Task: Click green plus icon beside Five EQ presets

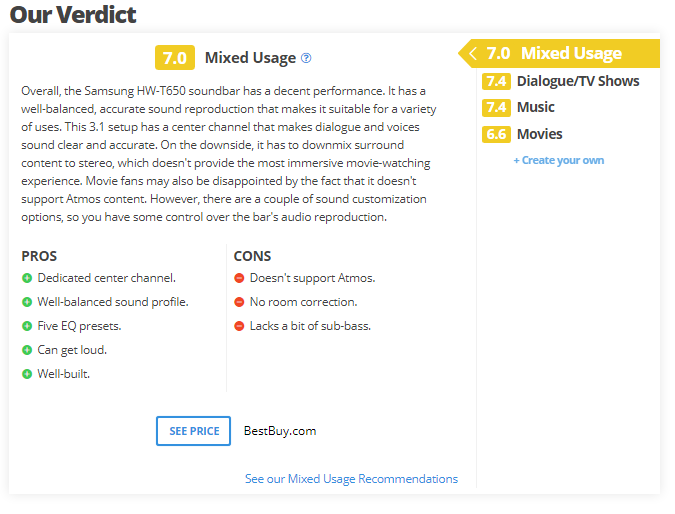Action: tap(27, 326)
